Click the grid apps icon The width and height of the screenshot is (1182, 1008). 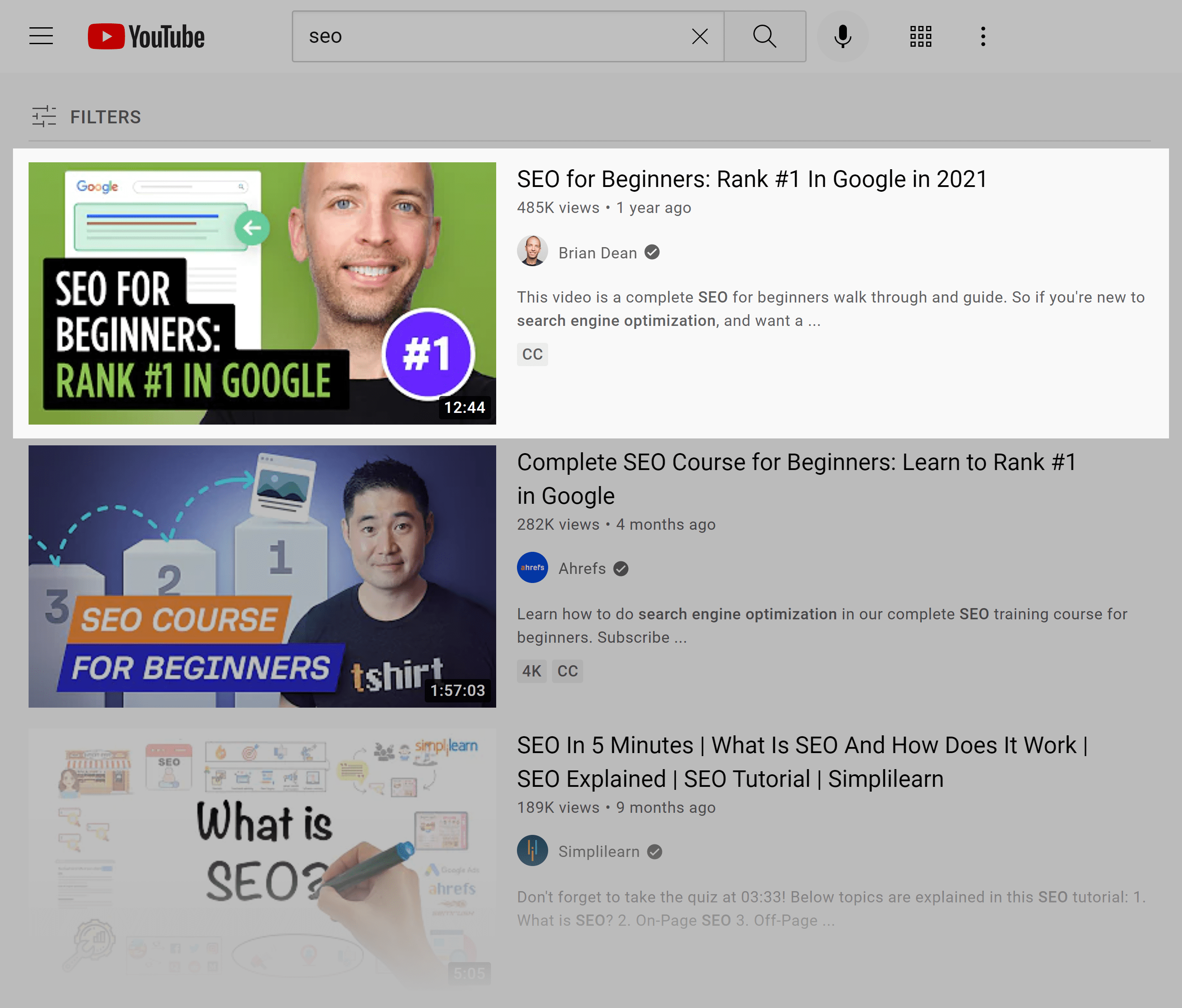click(x=920, y=36)
